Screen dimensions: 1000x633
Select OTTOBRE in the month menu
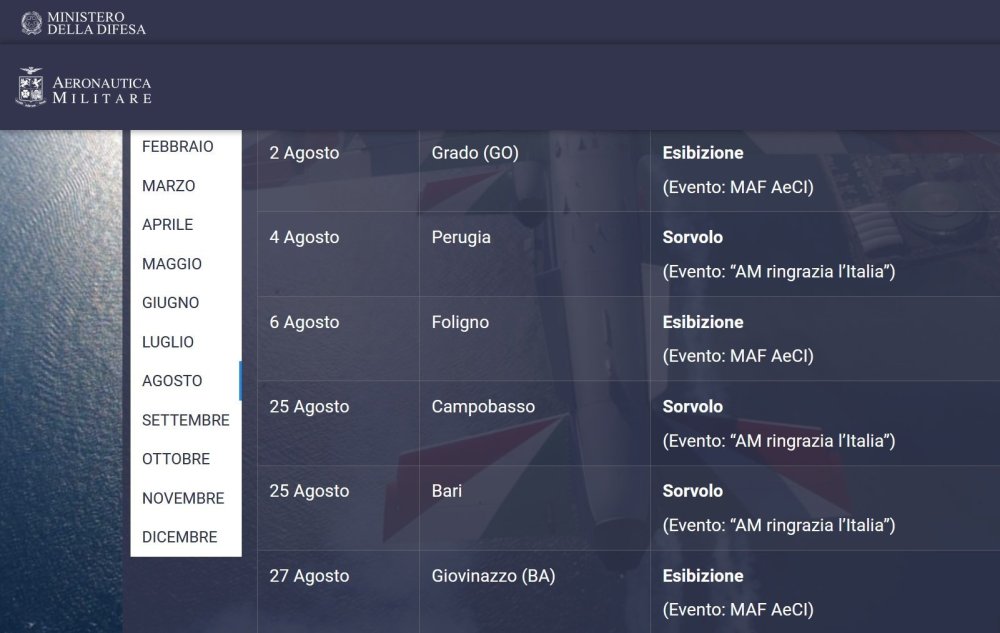coord(176,459)
